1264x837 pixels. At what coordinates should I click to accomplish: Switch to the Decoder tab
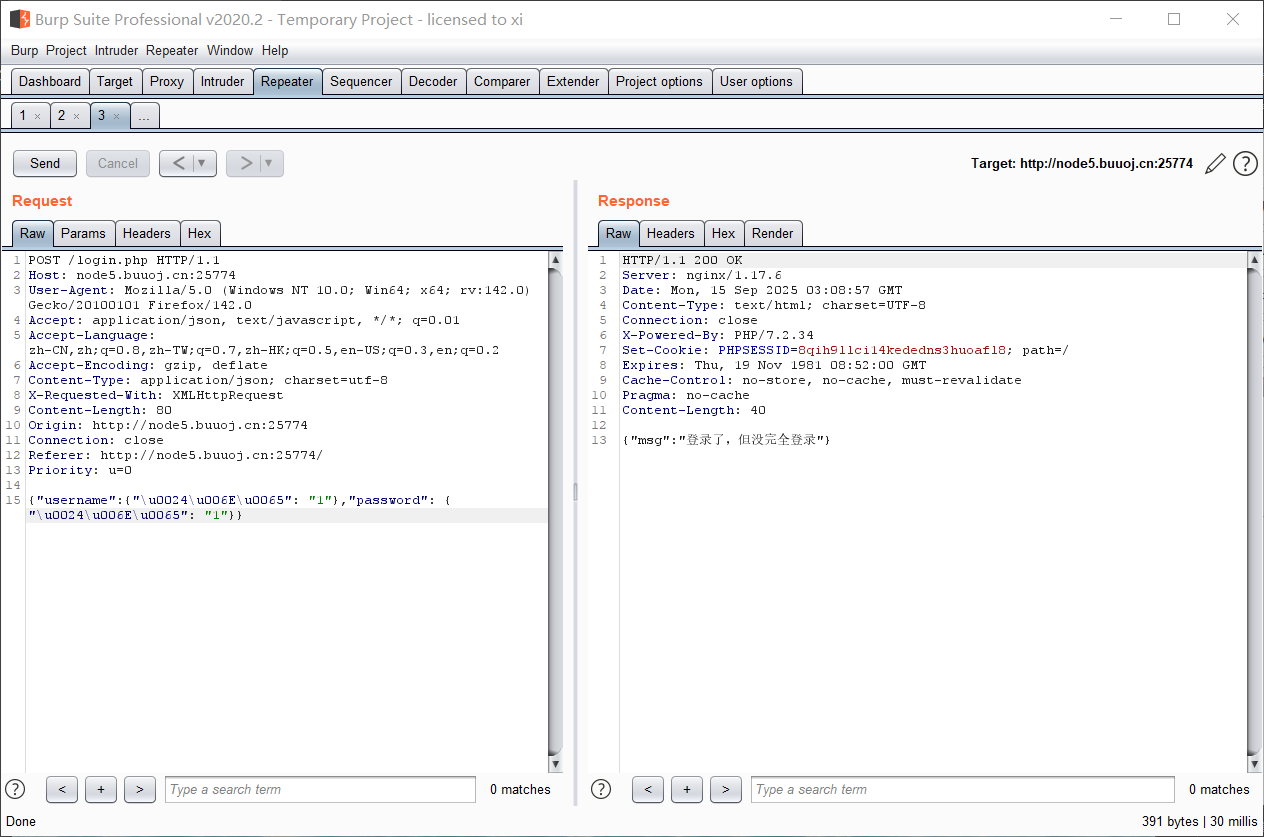(x=433, y=82)
